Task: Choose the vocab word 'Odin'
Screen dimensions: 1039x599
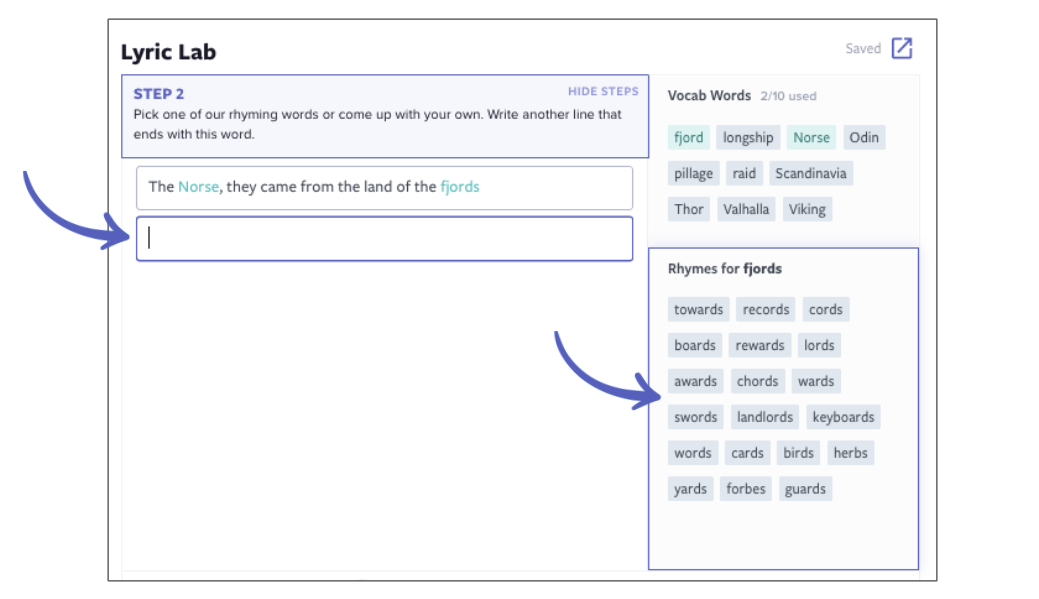Action: pyautogui.click(x=864, y=138)
